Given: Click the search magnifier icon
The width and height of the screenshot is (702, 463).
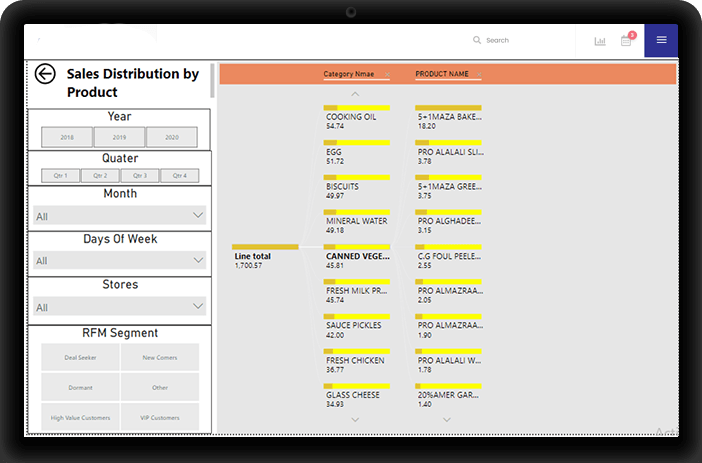Looking at the screenshot, I should click(477, 40).
